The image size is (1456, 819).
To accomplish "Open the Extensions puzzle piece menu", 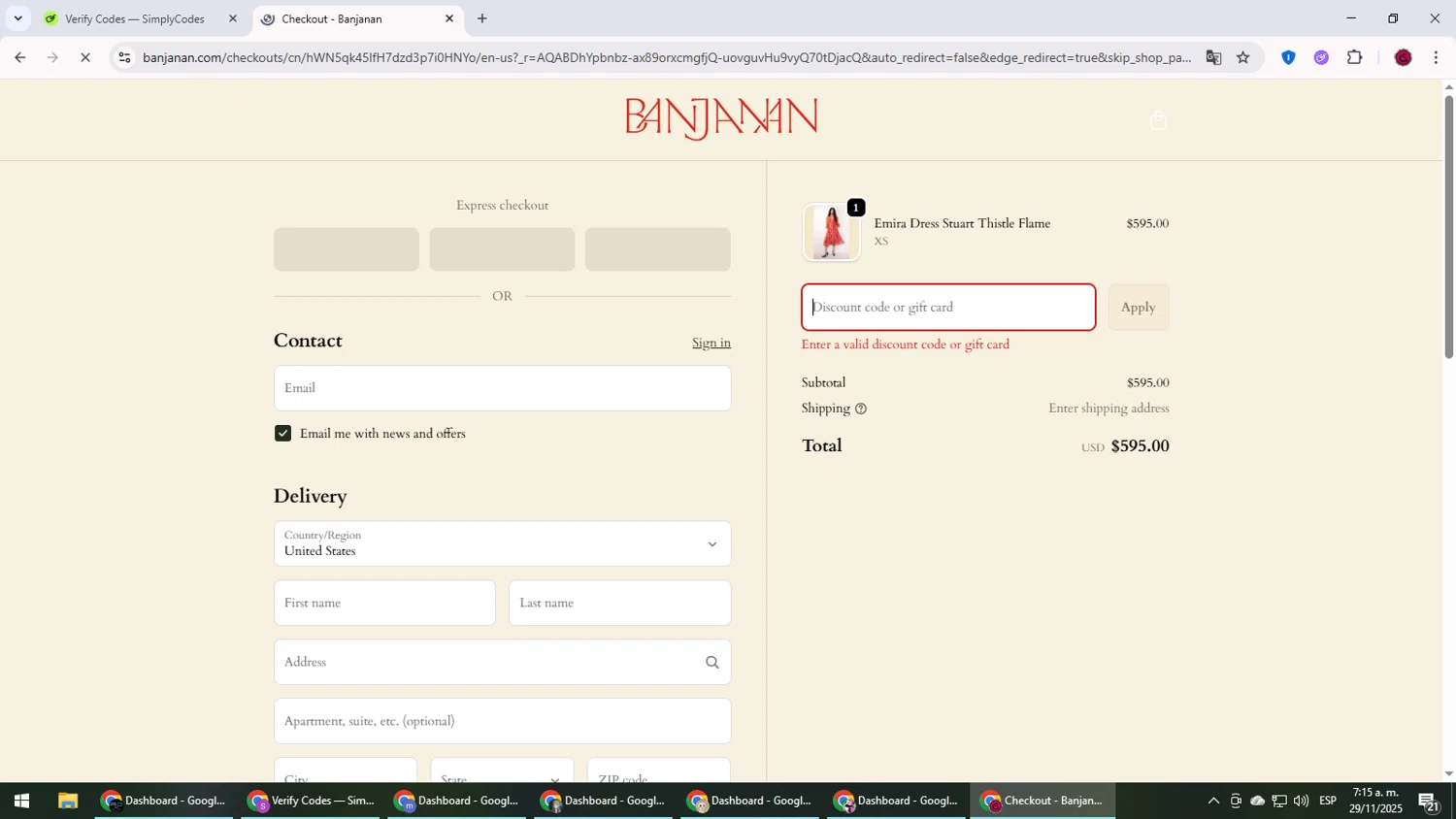I will pyautogui.click(x=1355, y=57).
